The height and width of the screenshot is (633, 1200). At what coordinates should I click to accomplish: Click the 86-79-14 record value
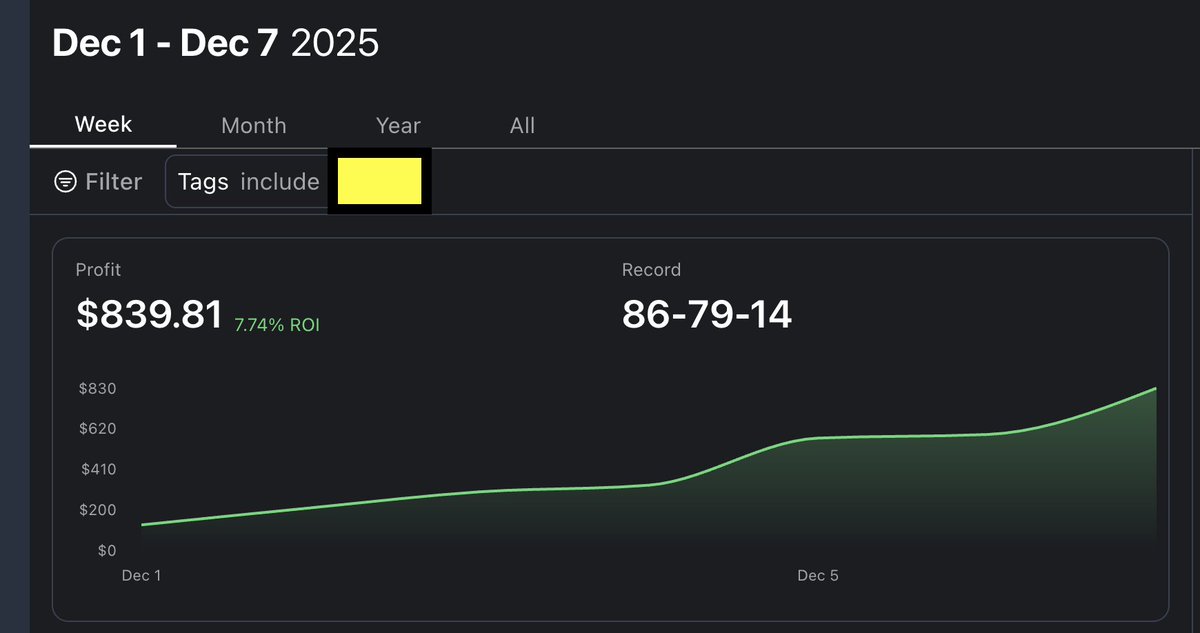click(707, 314)
